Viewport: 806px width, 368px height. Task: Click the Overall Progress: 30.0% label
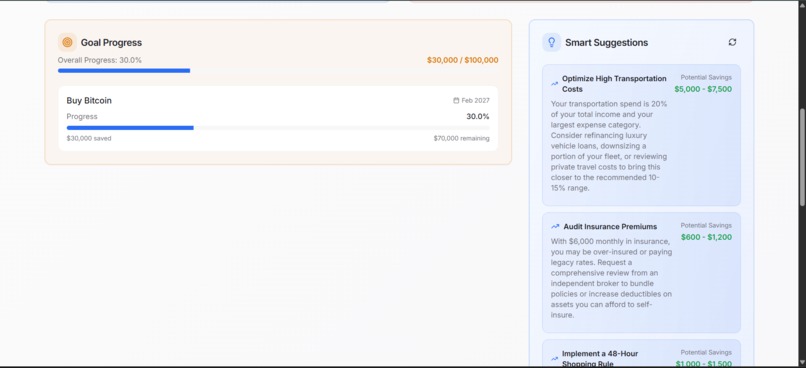(x=100, y=60)
